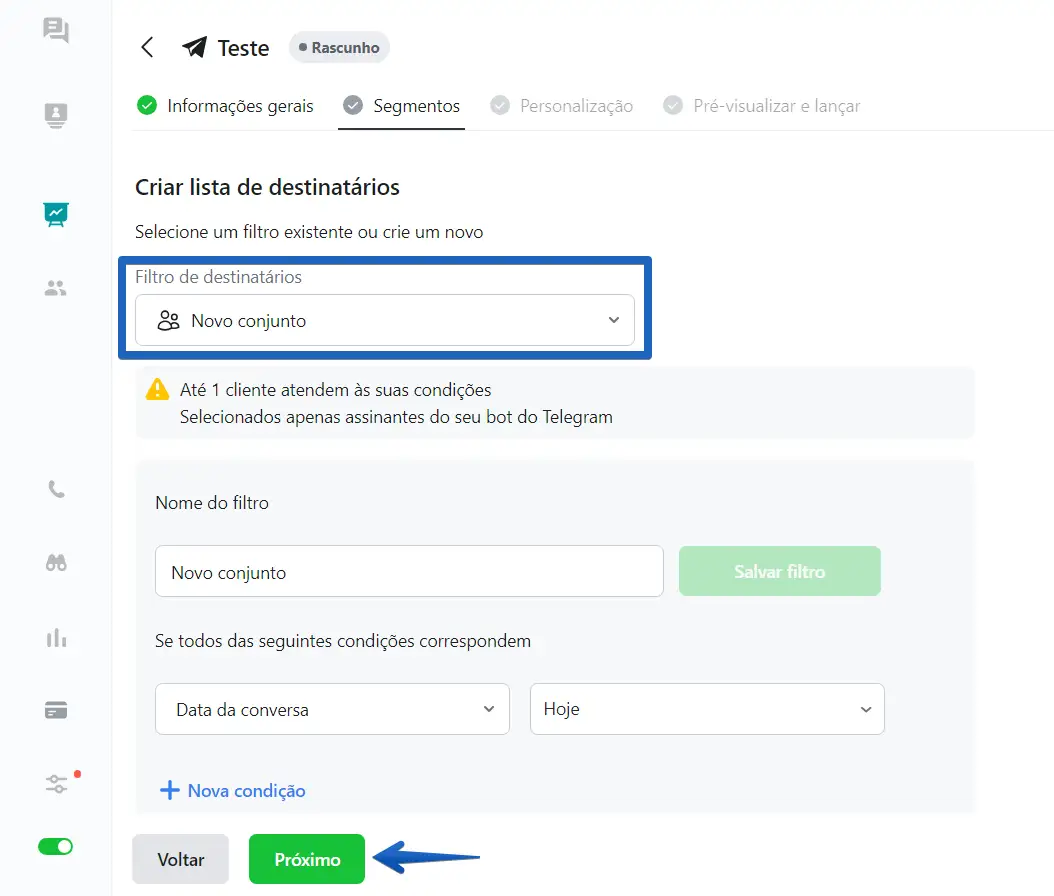Screen dimensions: 1054x896
Task: Click the green Próximo button
Action: tap(307, 860)
